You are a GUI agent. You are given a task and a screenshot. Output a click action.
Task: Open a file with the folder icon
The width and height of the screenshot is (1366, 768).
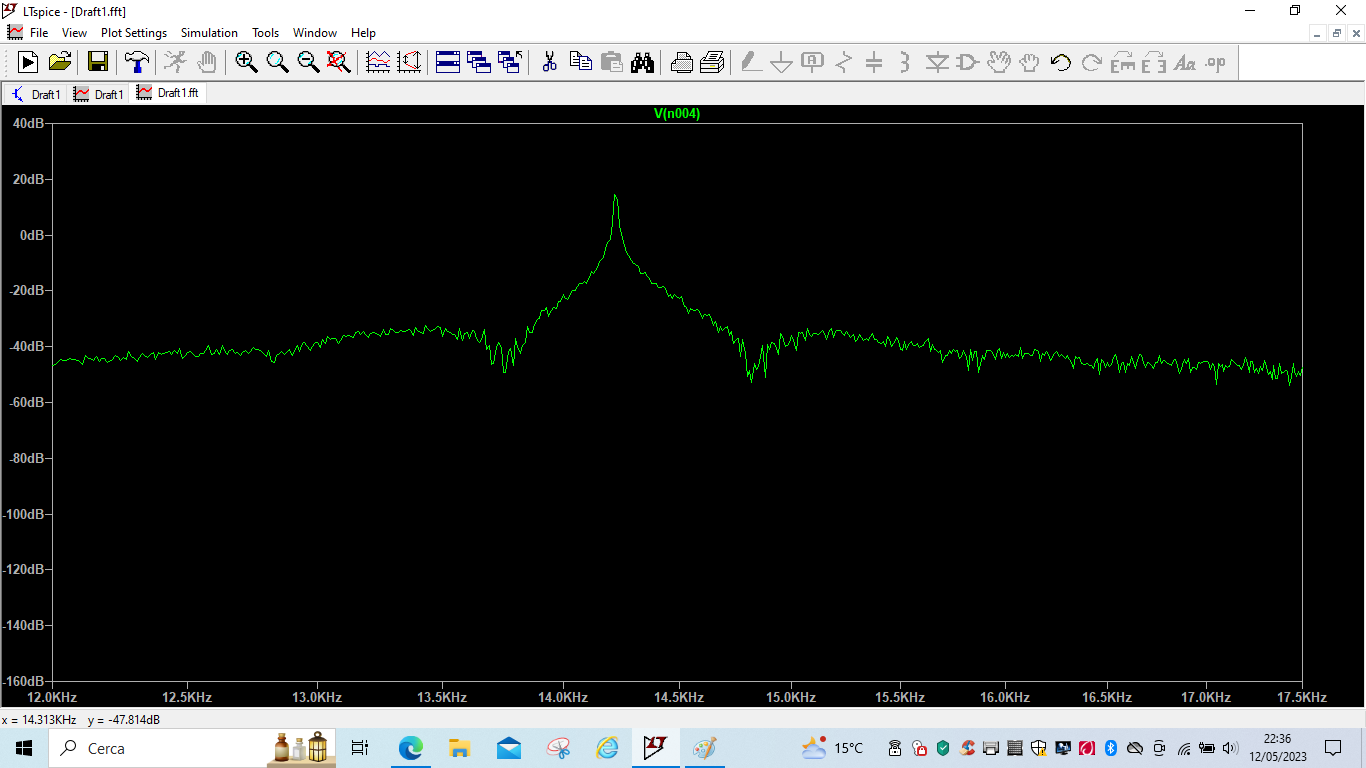[x=60, y=62]
